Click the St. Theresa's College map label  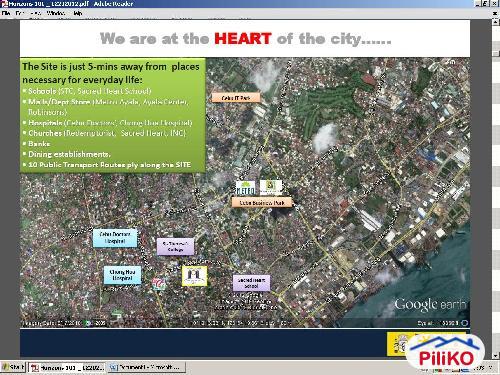click(175, 247)
